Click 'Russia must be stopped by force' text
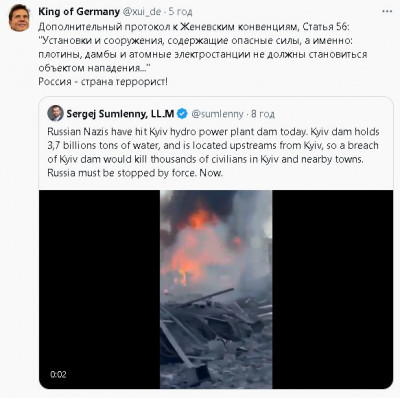Viewport: 400px width, 398px height. click(x=121, y=173)
